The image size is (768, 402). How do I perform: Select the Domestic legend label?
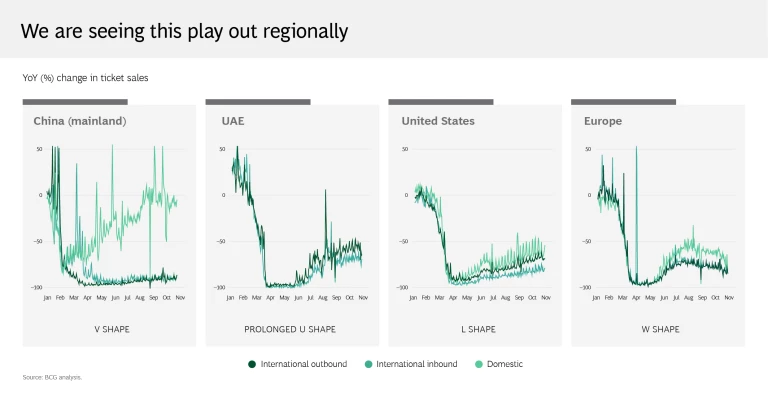coord(504,364)
